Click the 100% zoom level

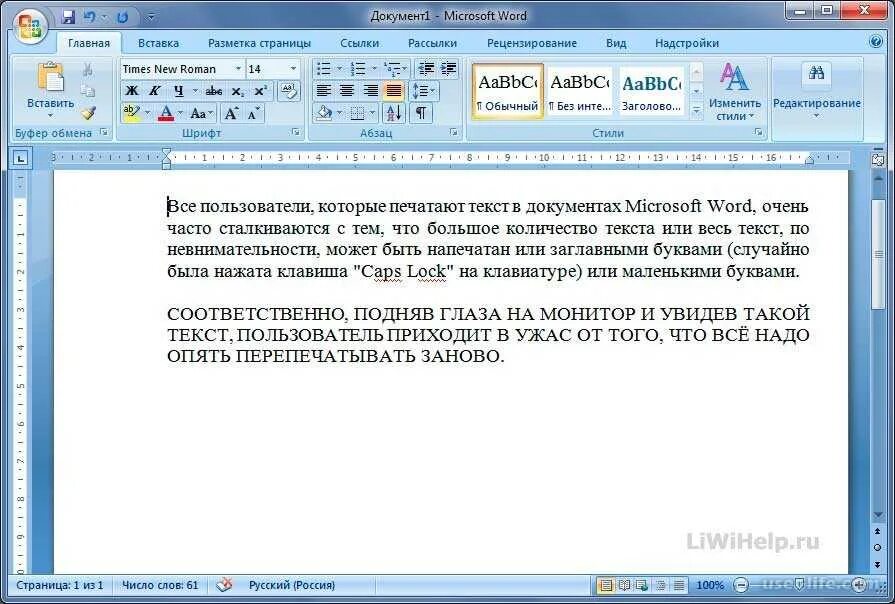pyautogui.click(x=709, y=585)
